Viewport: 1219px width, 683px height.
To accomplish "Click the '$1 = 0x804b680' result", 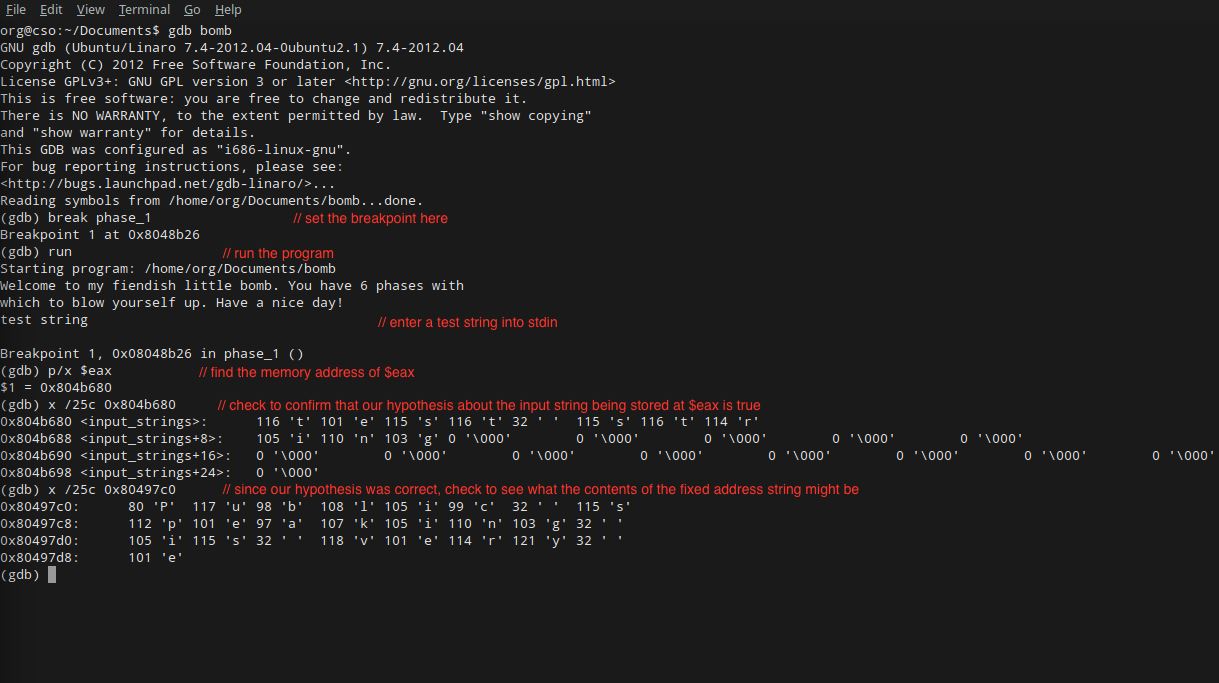I will [56, 388].
